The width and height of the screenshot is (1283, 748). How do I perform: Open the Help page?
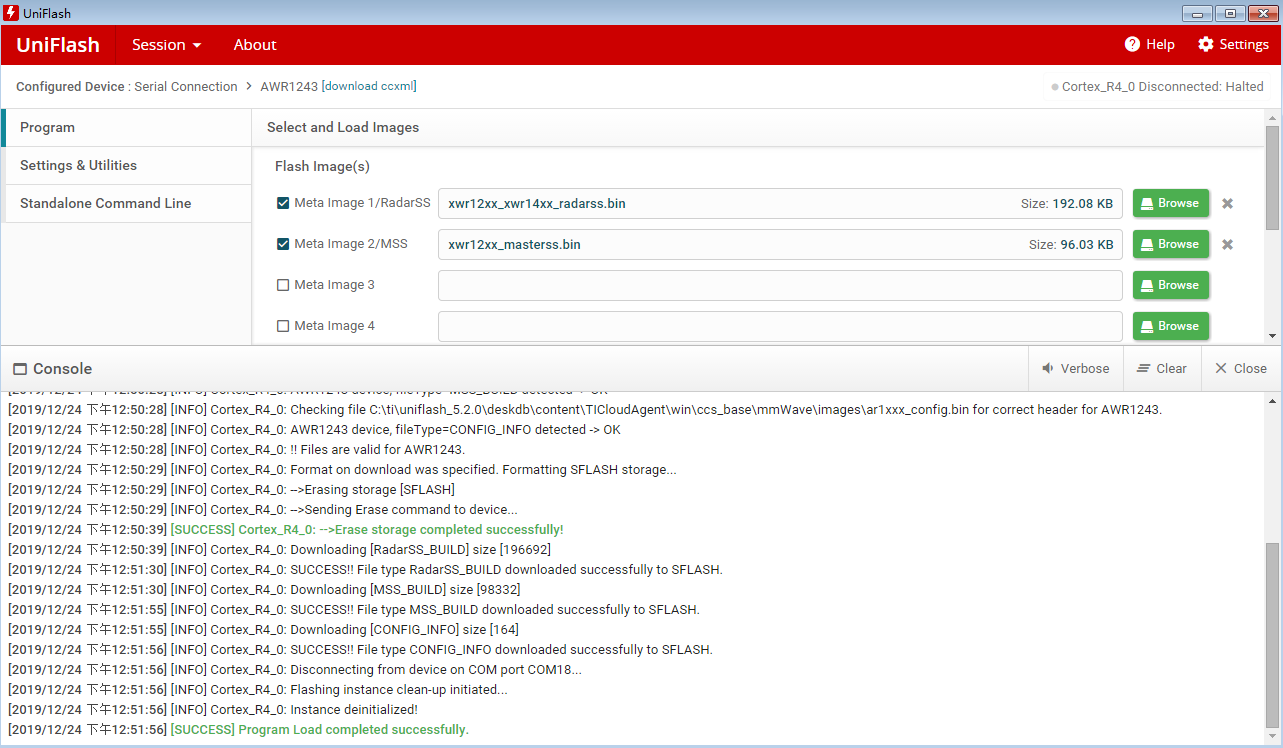pos(1149,44)
